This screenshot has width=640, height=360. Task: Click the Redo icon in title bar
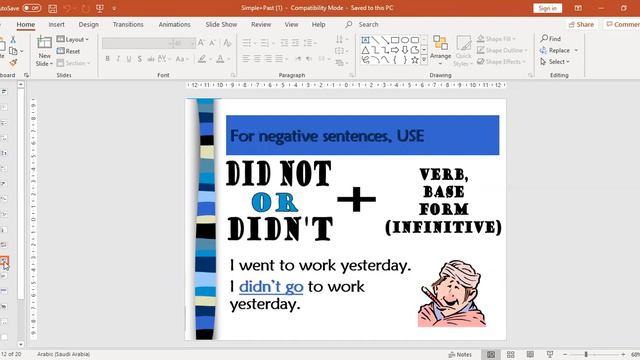[85, 8]
